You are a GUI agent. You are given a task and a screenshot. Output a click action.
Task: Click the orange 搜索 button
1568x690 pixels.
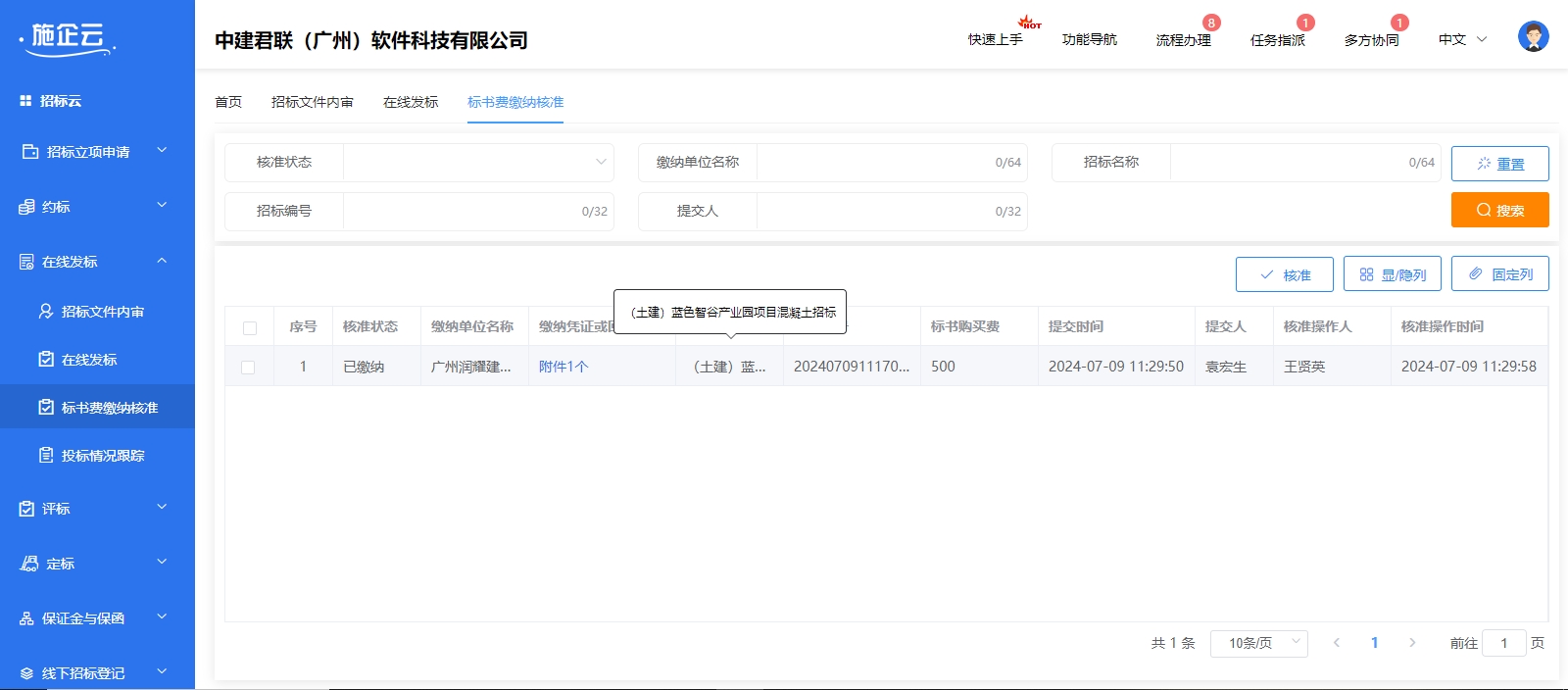point(1499,210)
